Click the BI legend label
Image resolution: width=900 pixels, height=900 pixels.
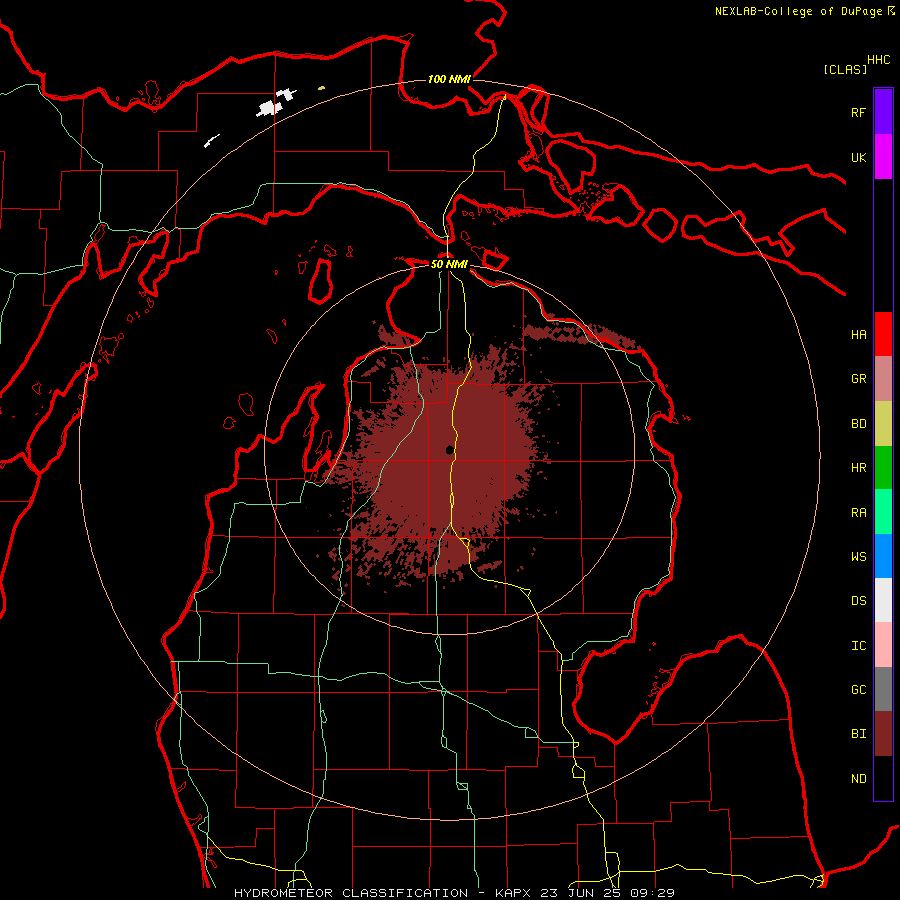point(858,734)
